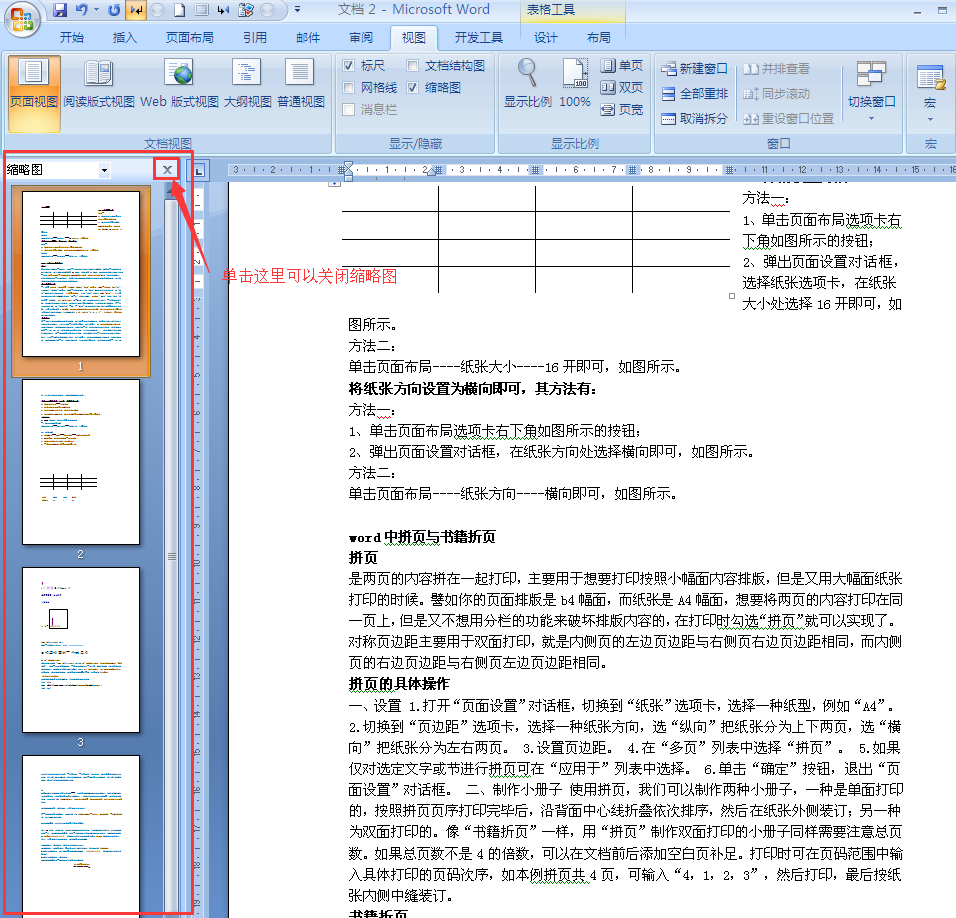Open the 引用 References tab
Screen dimensions: 956x918
click(x=255, y=38)
